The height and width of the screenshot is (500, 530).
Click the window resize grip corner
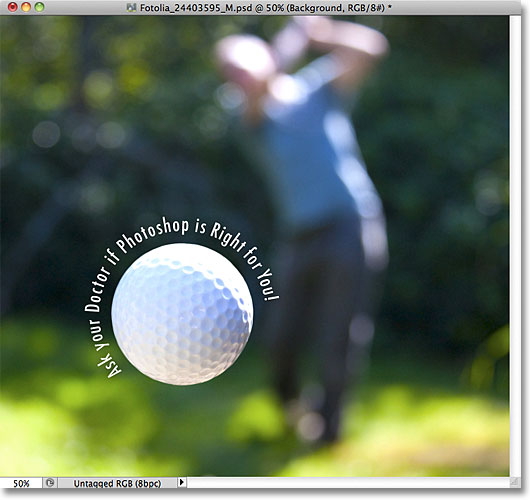(514, 482)
